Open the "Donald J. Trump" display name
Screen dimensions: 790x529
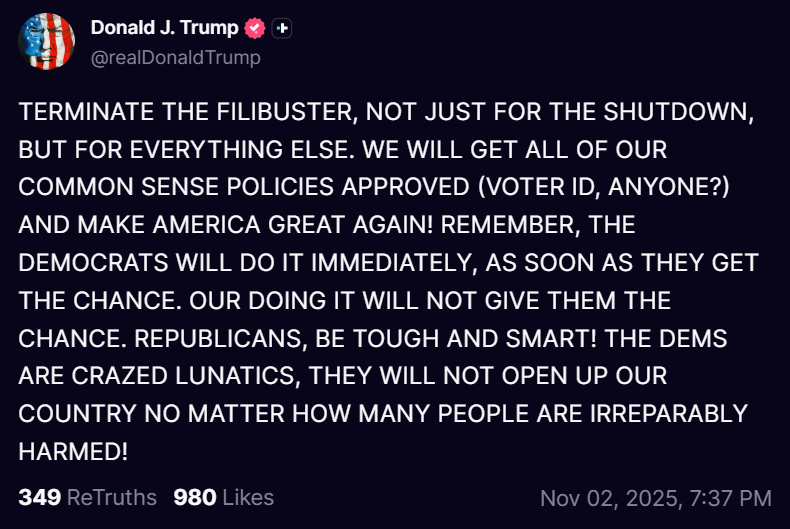164,29
